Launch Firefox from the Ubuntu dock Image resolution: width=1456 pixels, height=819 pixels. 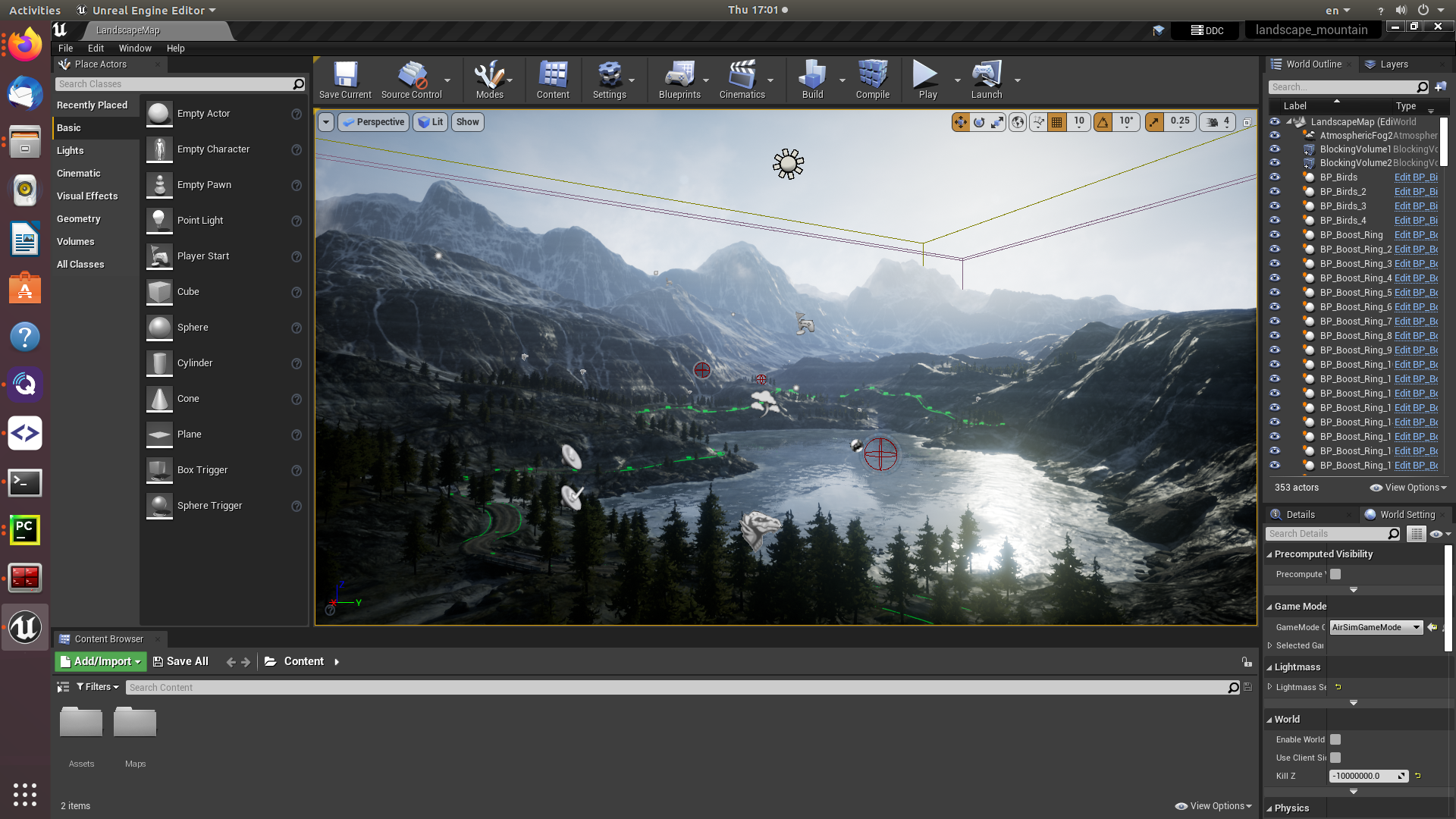25,45
